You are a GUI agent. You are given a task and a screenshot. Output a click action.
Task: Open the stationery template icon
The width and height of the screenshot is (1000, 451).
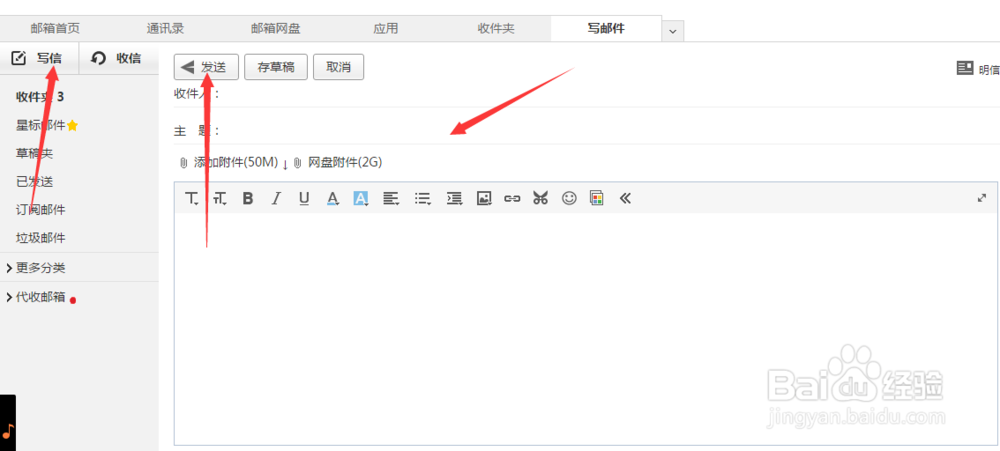click(596, 198)
